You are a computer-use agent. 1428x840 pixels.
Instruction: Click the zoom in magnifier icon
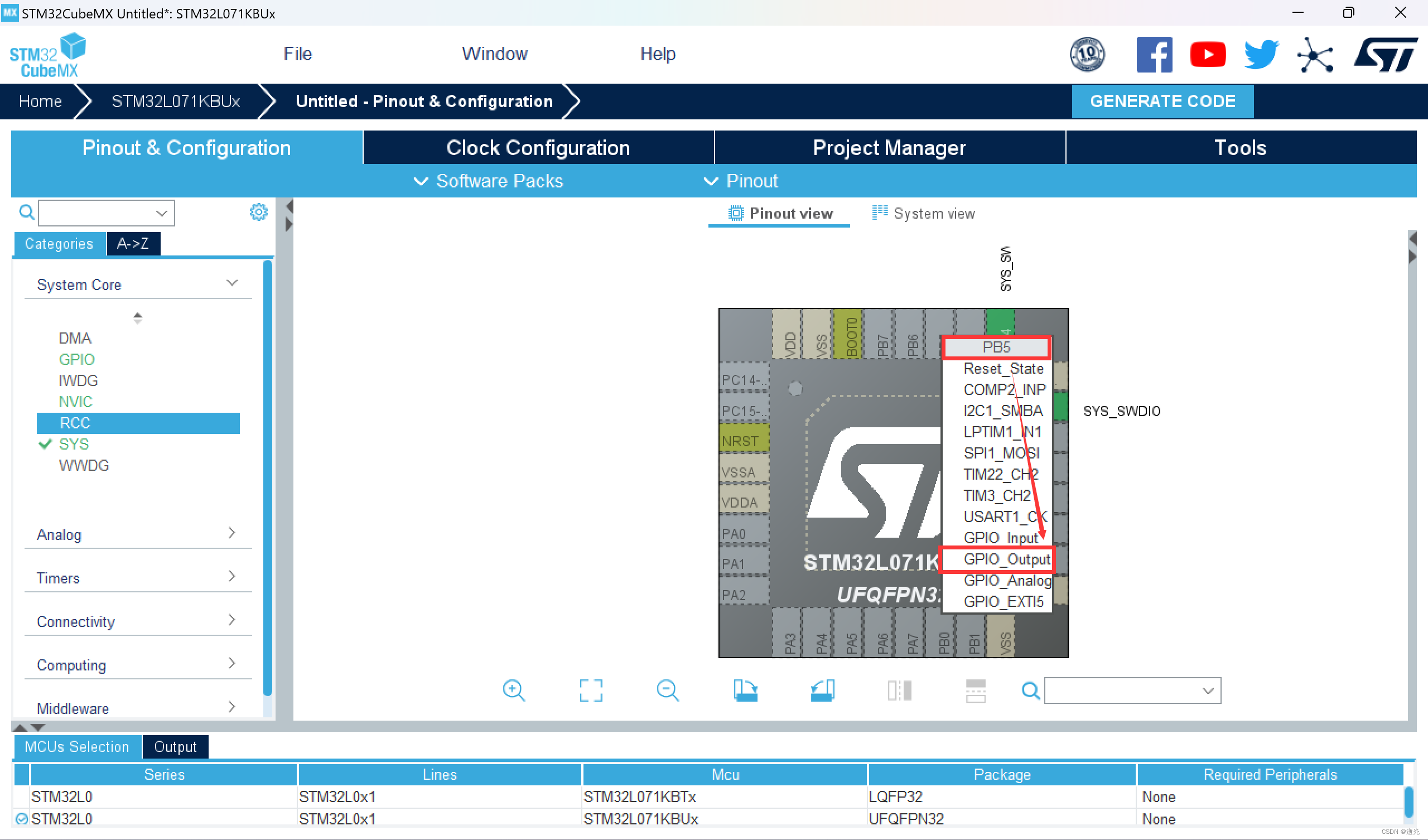[513, 691]
